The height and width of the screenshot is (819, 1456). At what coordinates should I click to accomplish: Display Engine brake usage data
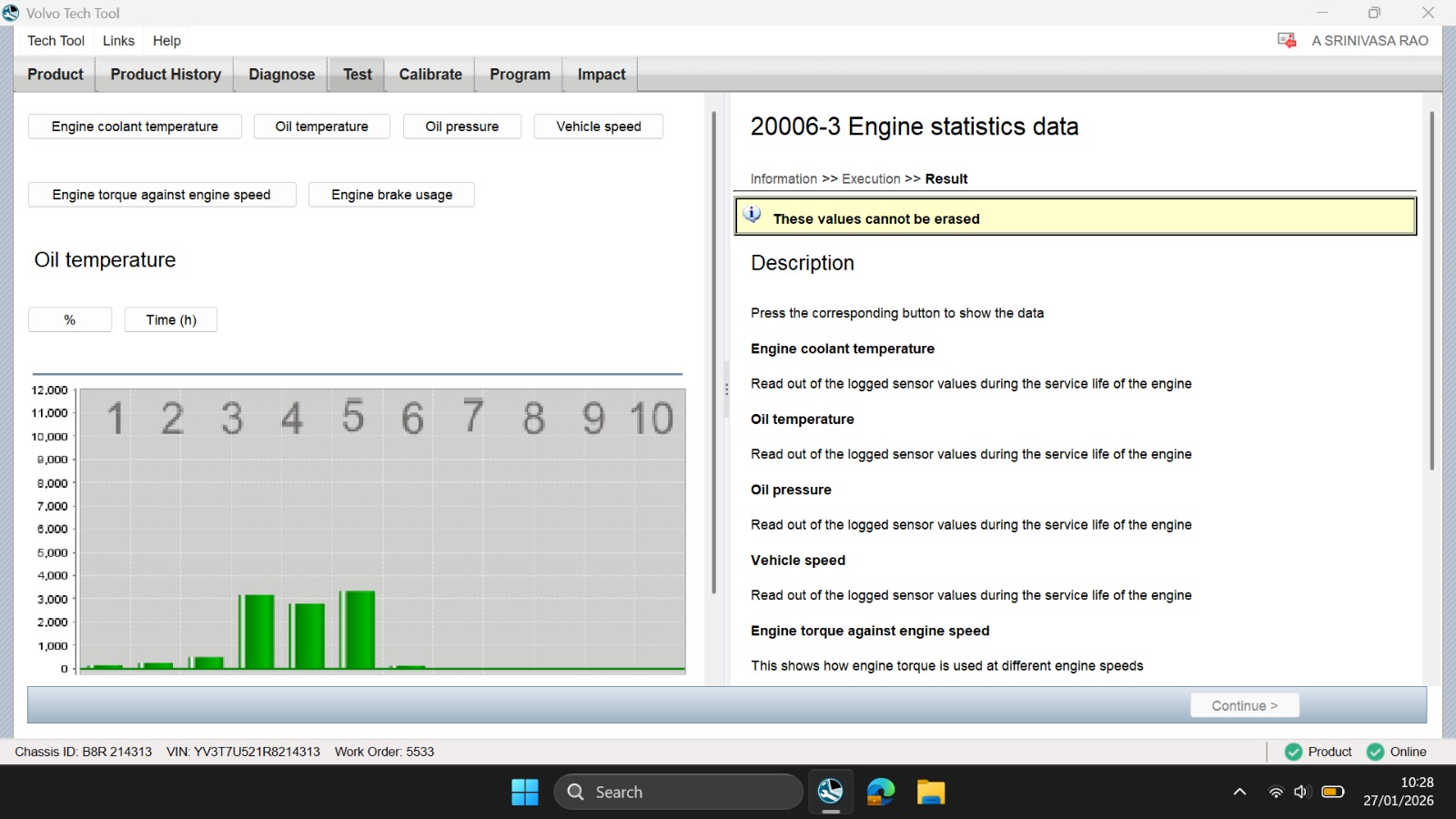391,195
